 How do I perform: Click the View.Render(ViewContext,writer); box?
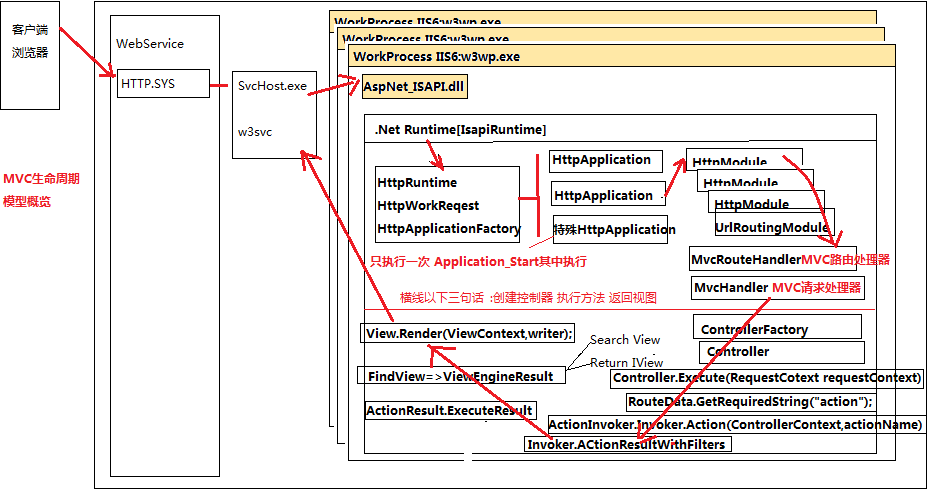click(x=468, y=333)
